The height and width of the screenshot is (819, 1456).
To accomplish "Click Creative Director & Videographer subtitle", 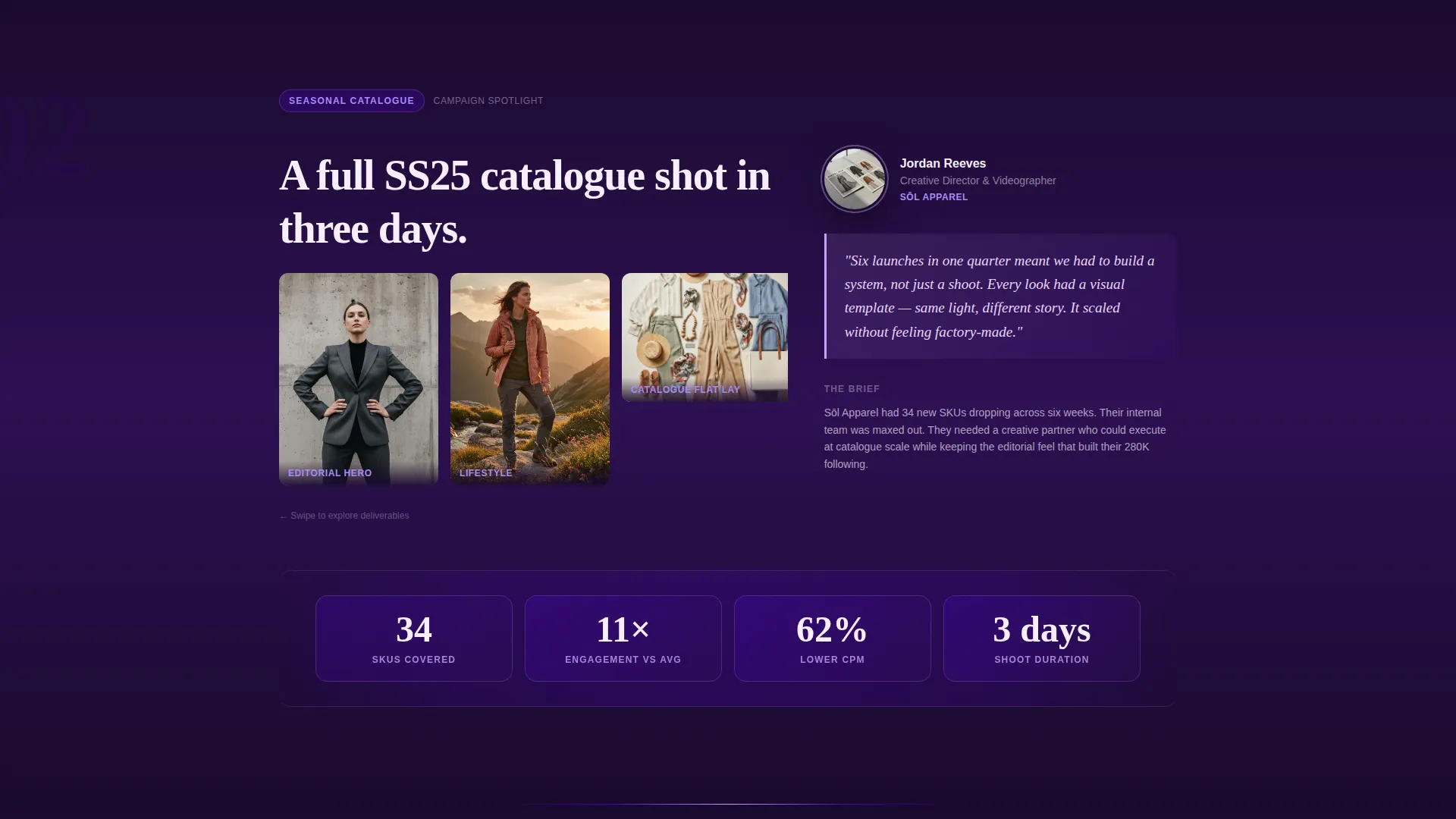I will (977, 180).
